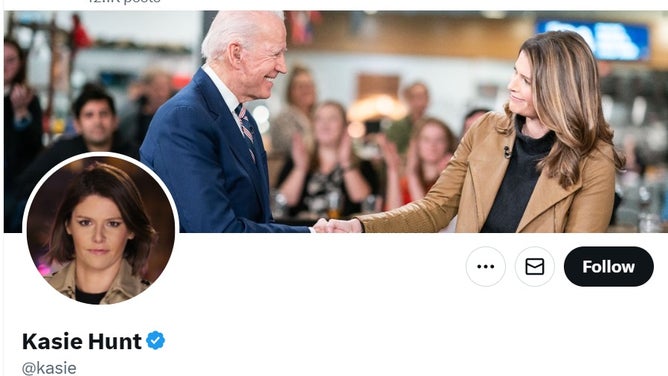
Task: Click the posts count text at top
Action: click(124, 1)
